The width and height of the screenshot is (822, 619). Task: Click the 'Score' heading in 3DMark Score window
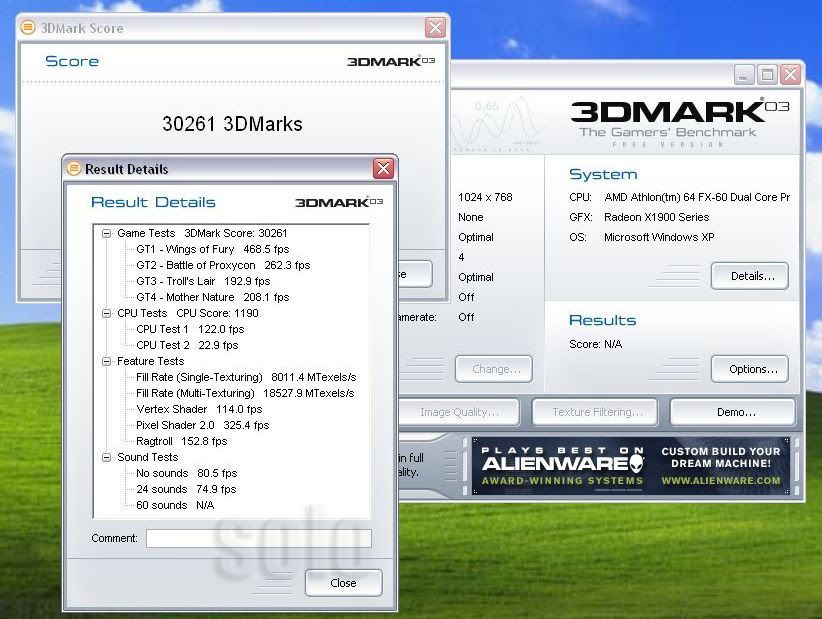click(x=72, y=61)
